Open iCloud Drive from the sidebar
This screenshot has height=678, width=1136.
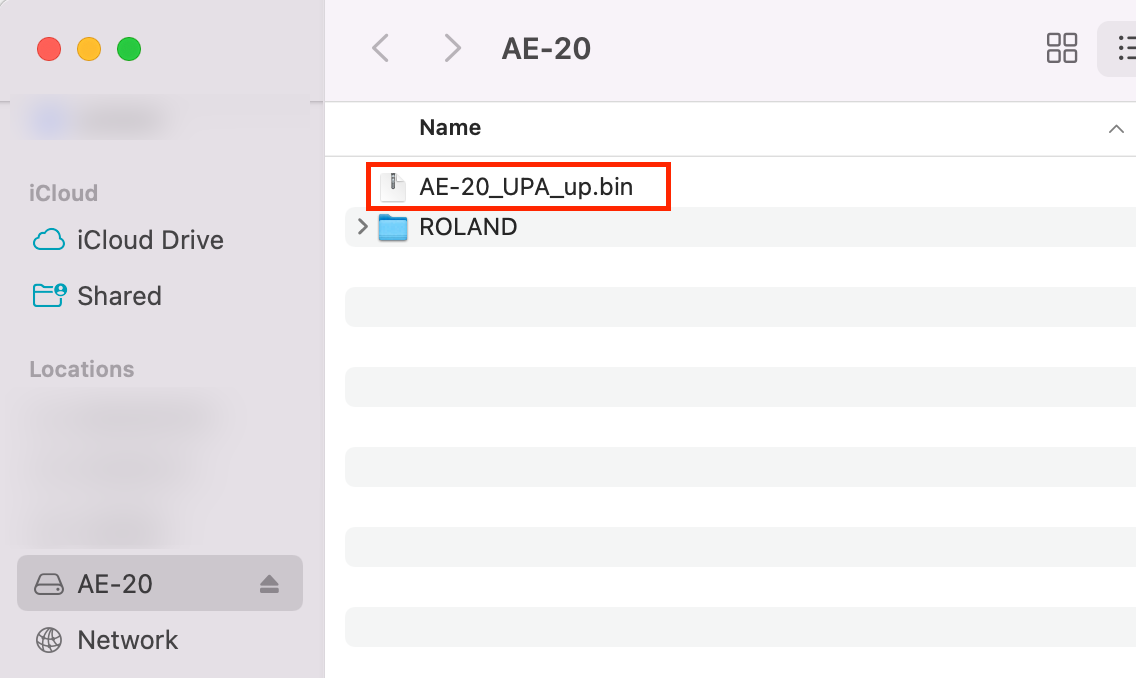point(150,240)
